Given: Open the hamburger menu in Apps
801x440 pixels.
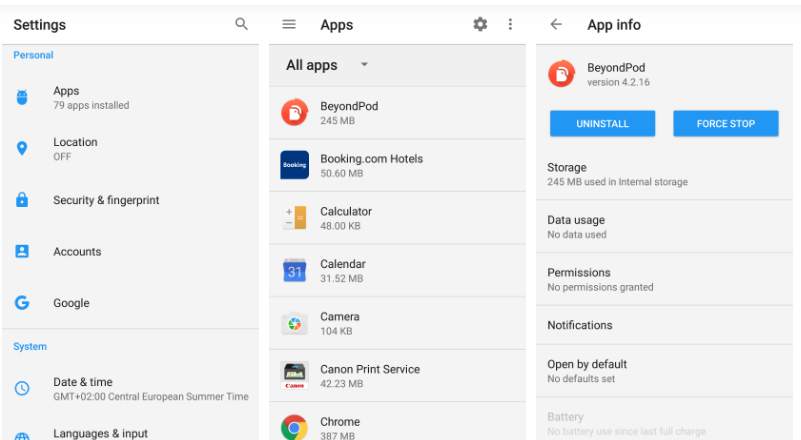Looking at the screenshot, I should coord(289,24).
